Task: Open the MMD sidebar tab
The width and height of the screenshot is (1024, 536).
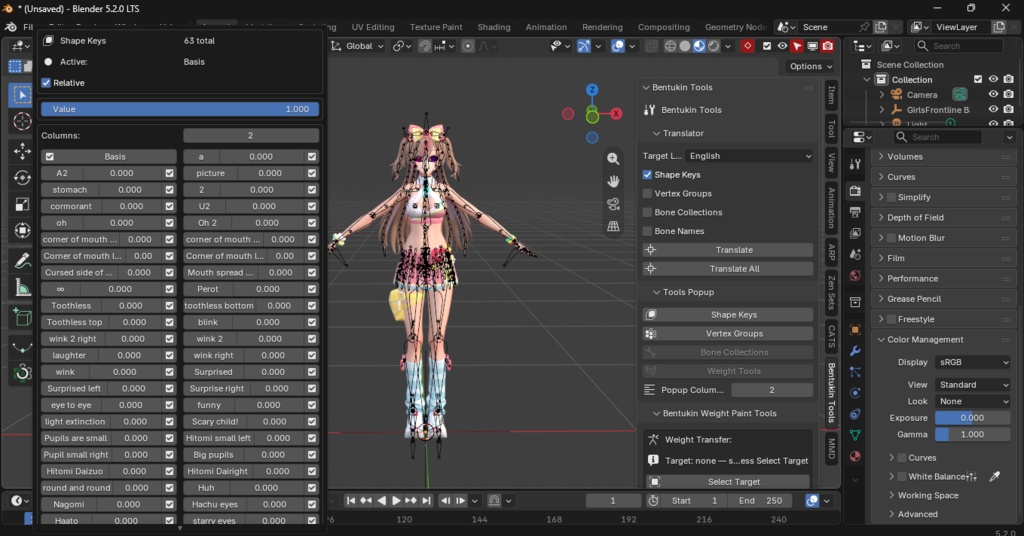Action: click(x=831, y=449)
